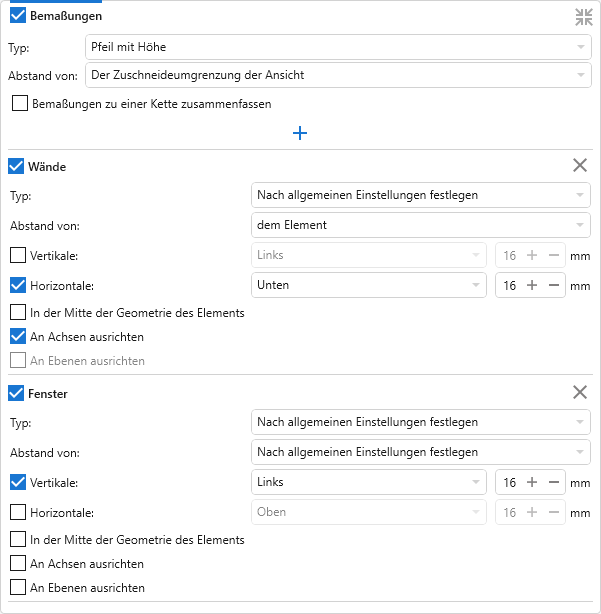601x614 pixels.
Task: Collapse the Bemaßungen panel with arrows icon
Action: [583, 17]
